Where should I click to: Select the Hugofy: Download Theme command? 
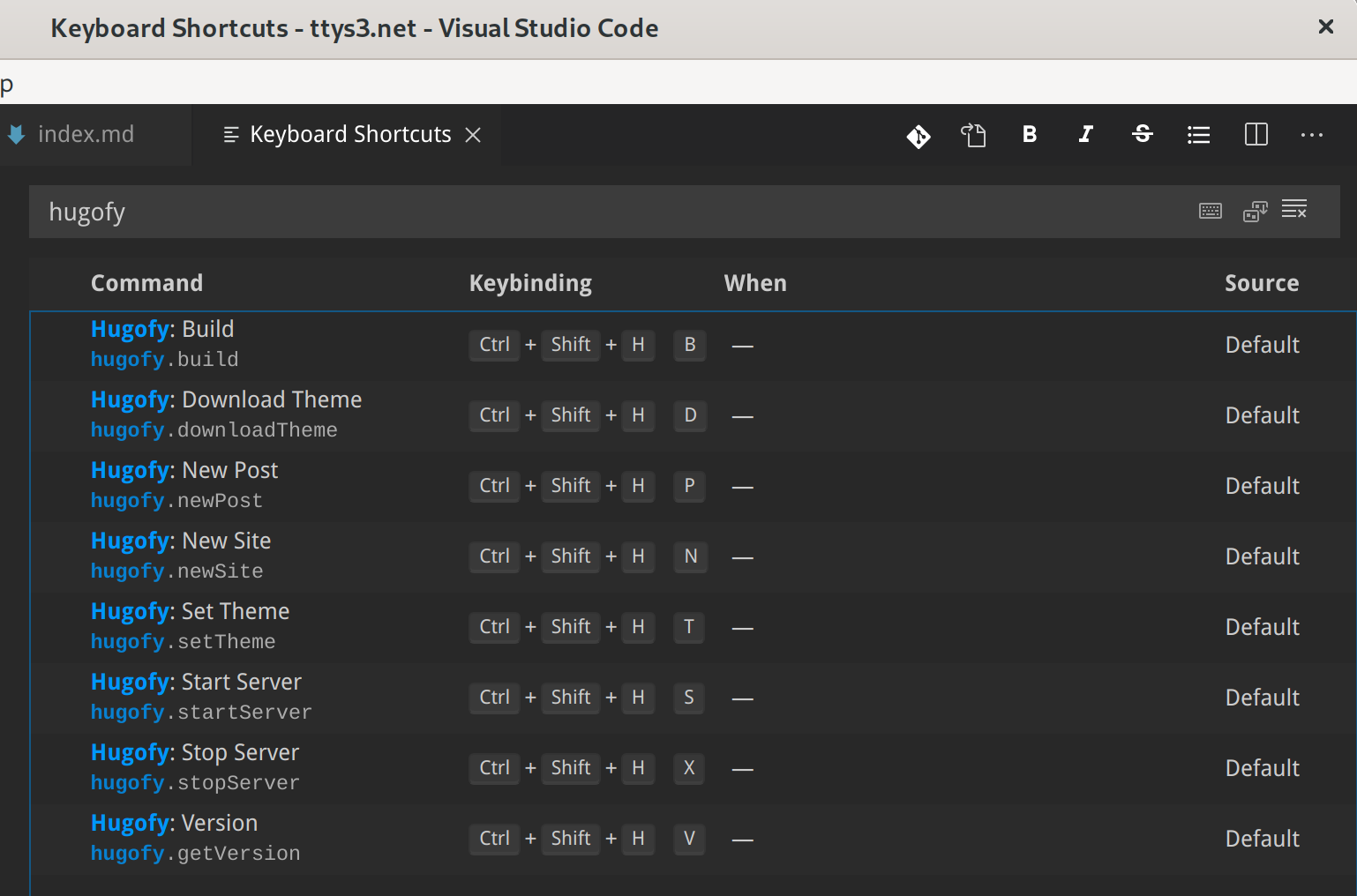click(x=693, y=416)
